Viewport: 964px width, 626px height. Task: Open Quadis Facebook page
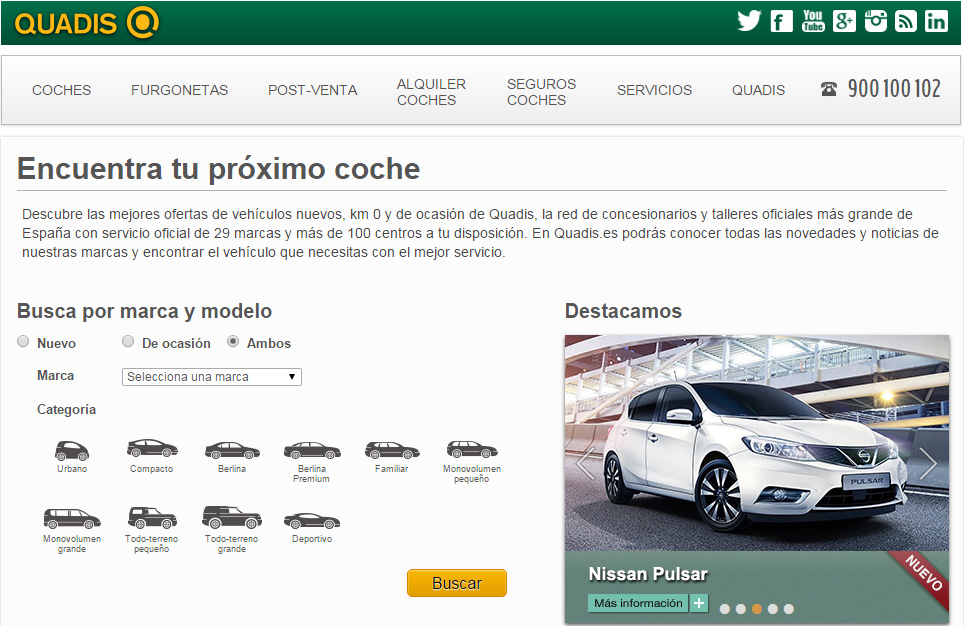click(781, 22)
